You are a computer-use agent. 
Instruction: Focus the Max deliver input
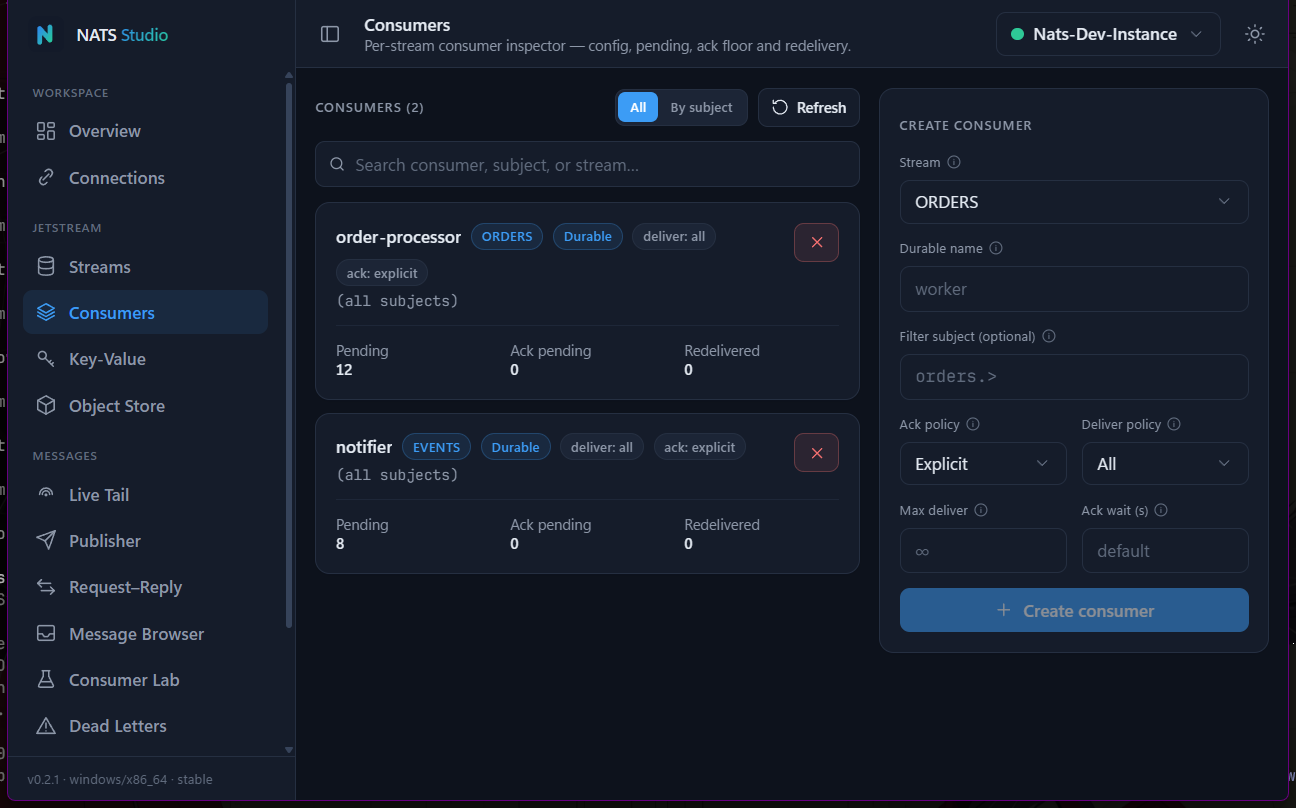tap(983, 551)
